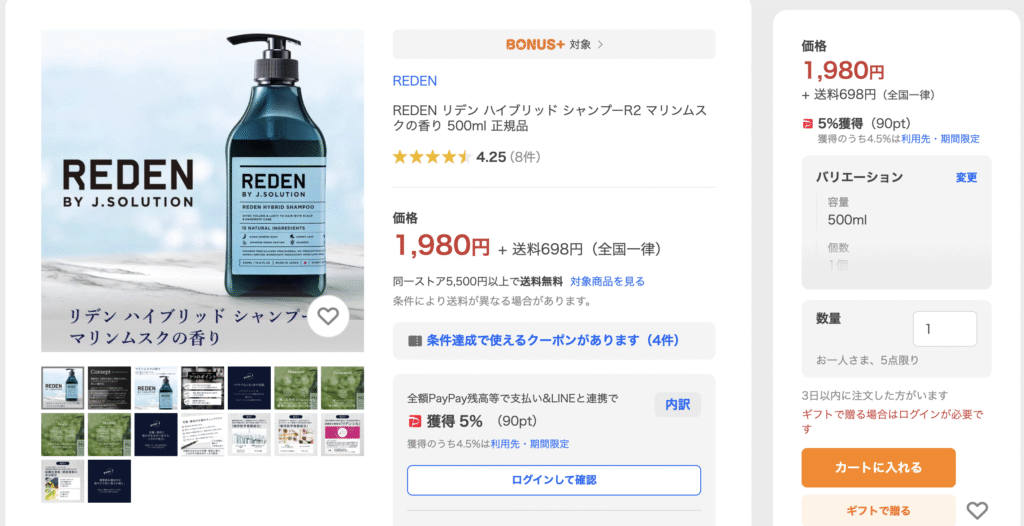Open the pink coupon-style thumbnail

coord(343,434)
